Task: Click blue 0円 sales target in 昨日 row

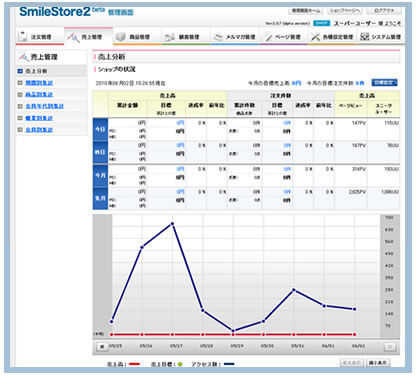Action: coord(180,145)
